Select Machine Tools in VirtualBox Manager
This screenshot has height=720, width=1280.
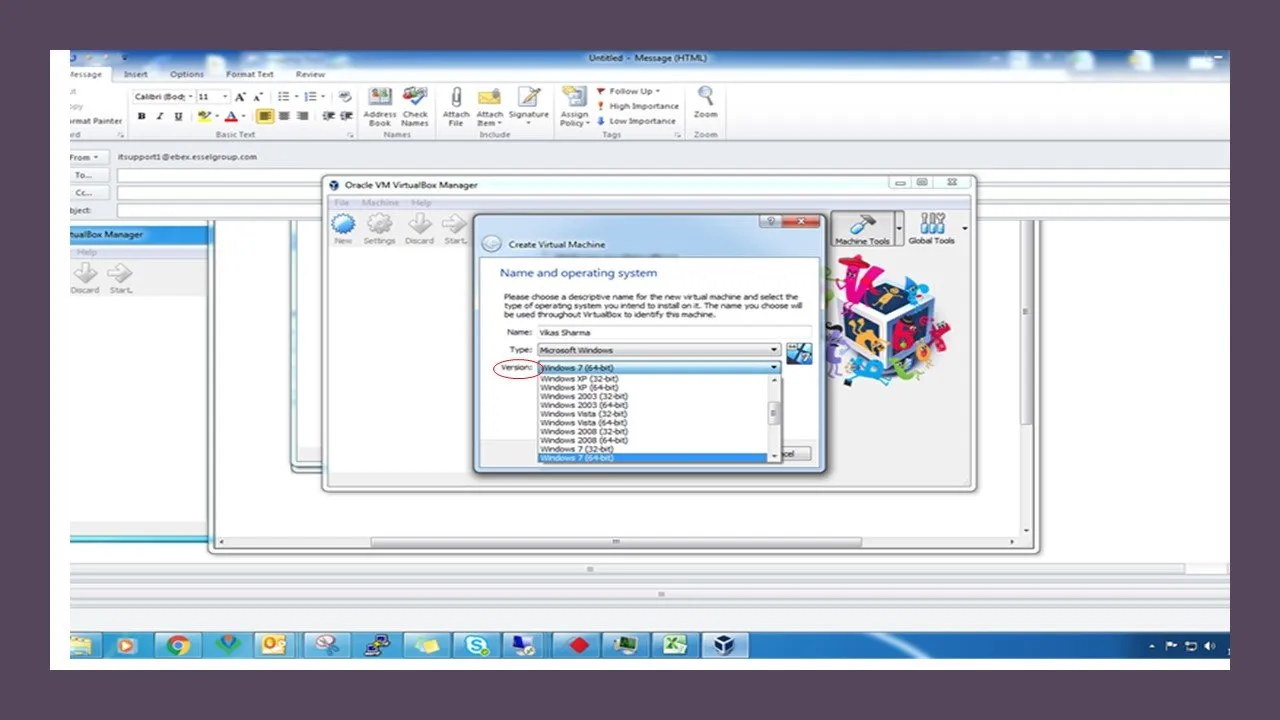click(862, 228)
